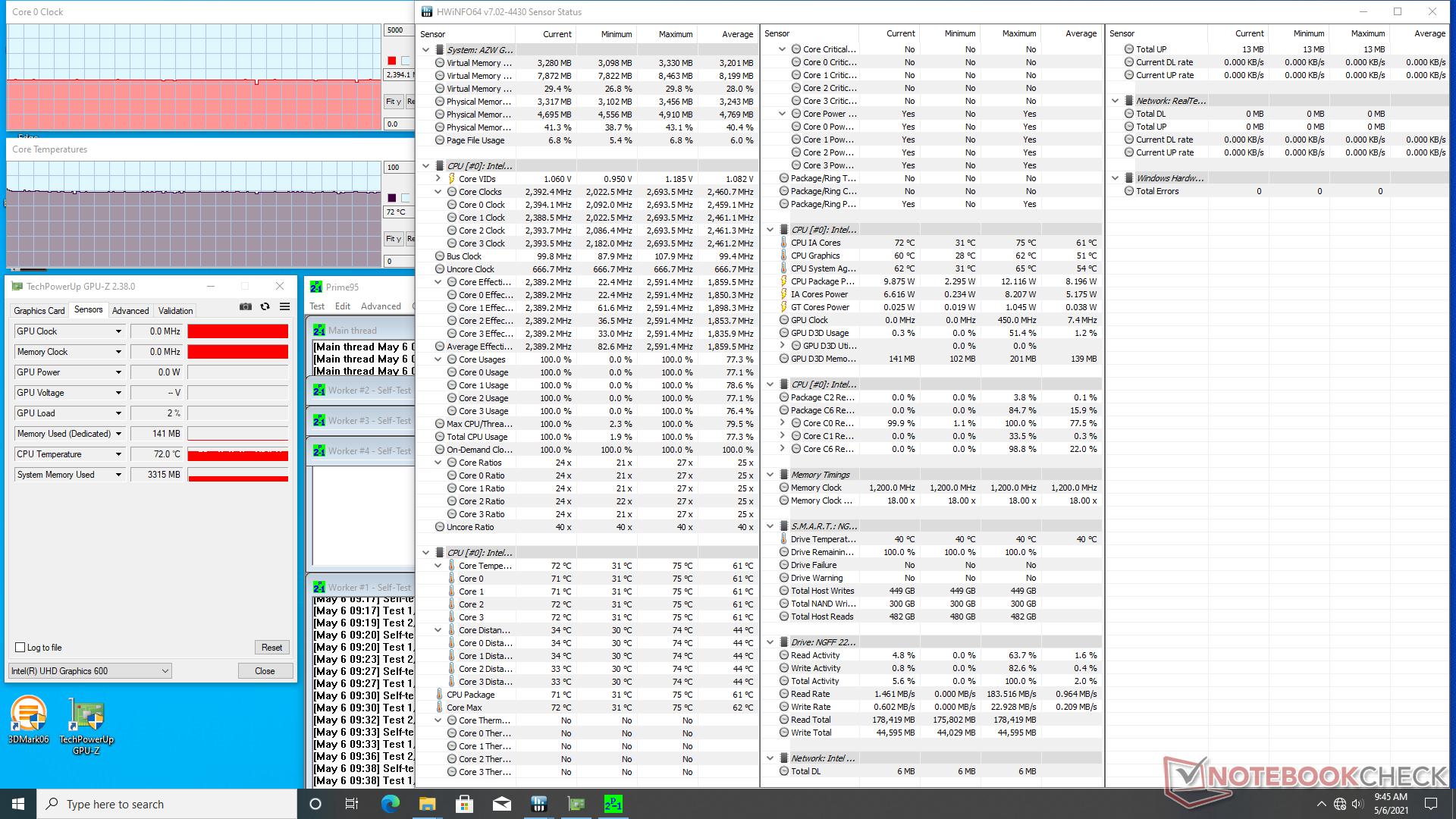Expand the Core VIDs tree node
The height and width of the screenshot is (819, 1456).
click(x=438, y=179)
